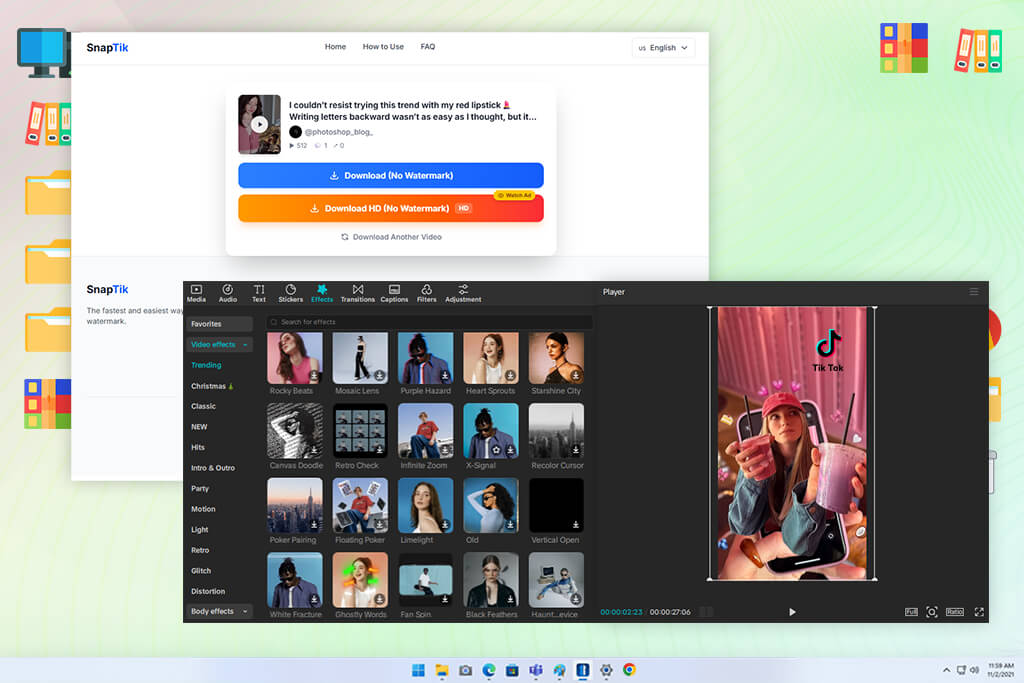Select the Distortion effects category
The height and width of the screenshot is (683, 1024).
point(208,591)
